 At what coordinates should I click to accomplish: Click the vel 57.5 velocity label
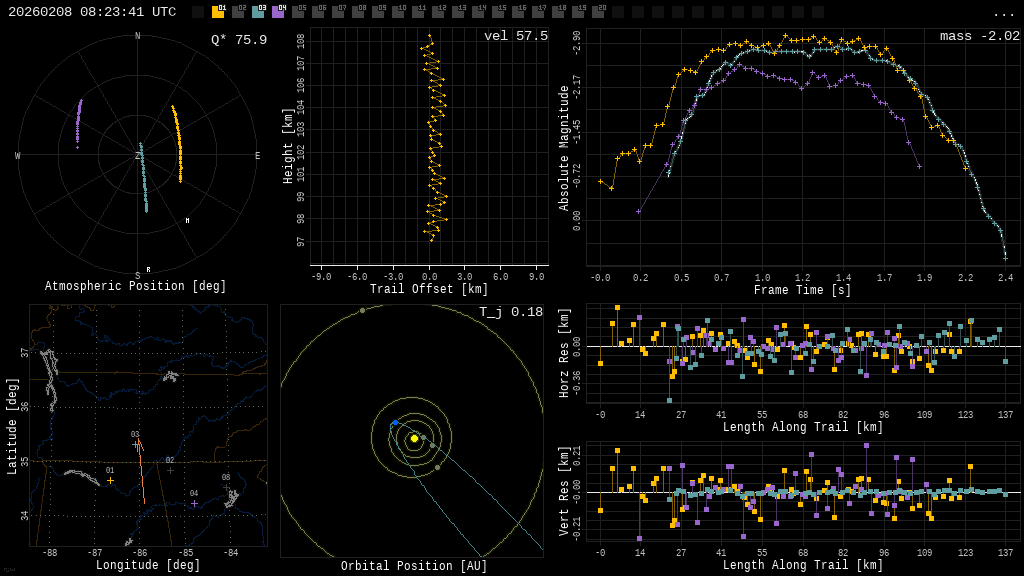click(516, 36)
